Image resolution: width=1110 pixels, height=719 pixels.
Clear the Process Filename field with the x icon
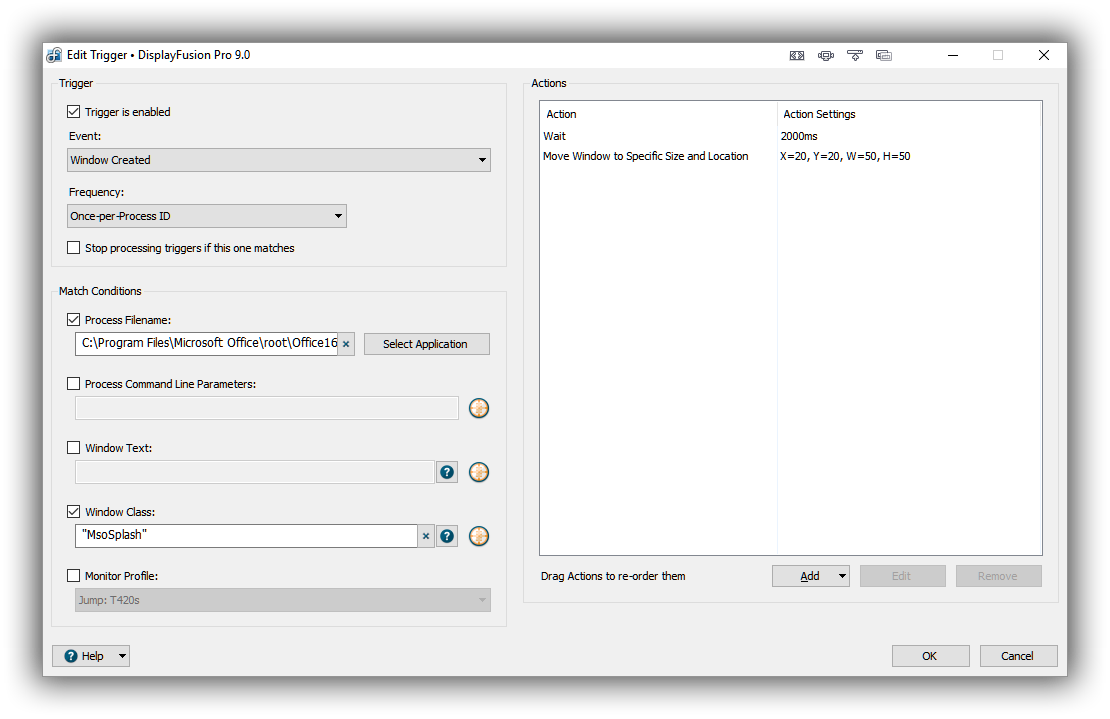point(346,344)
